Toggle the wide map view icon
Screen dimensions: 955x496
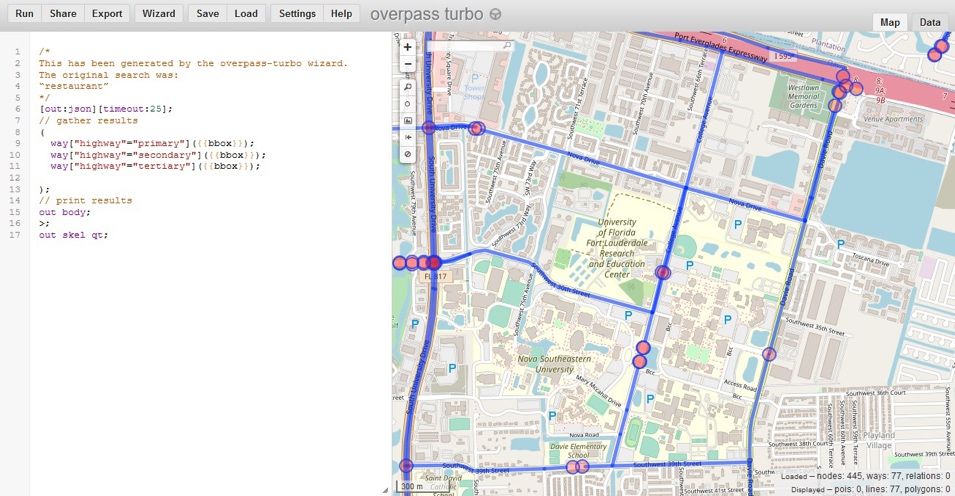click(408, 138)
